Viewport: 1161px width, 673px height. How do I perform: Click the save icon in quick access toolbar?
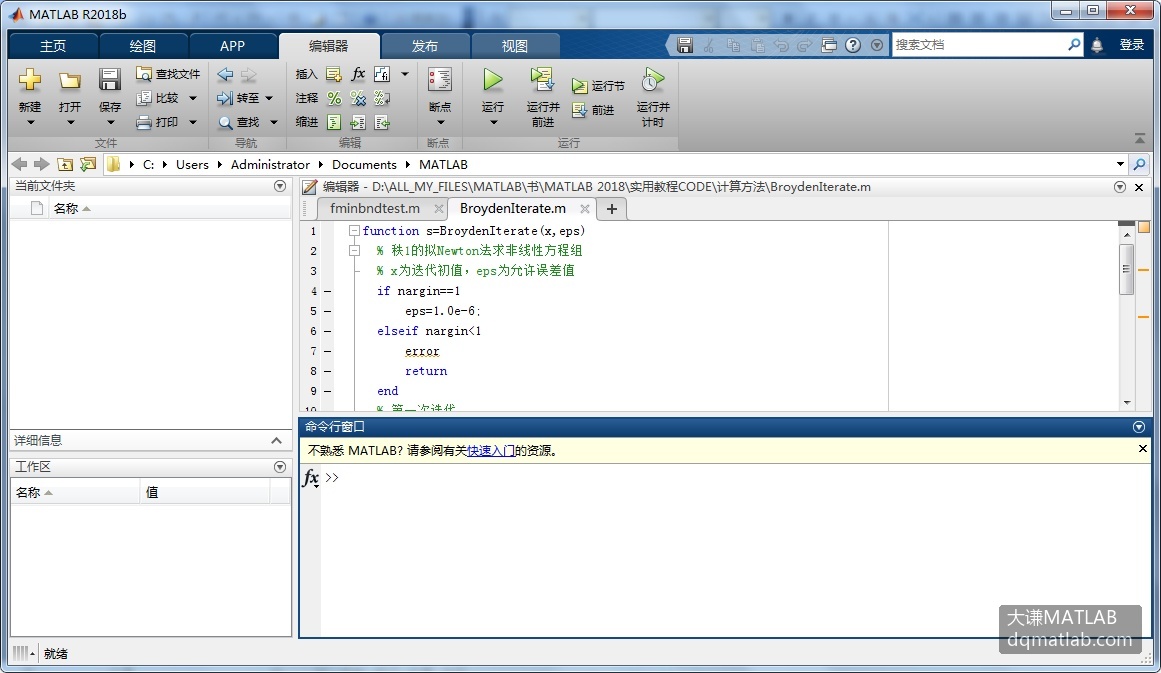click(685, 45)
